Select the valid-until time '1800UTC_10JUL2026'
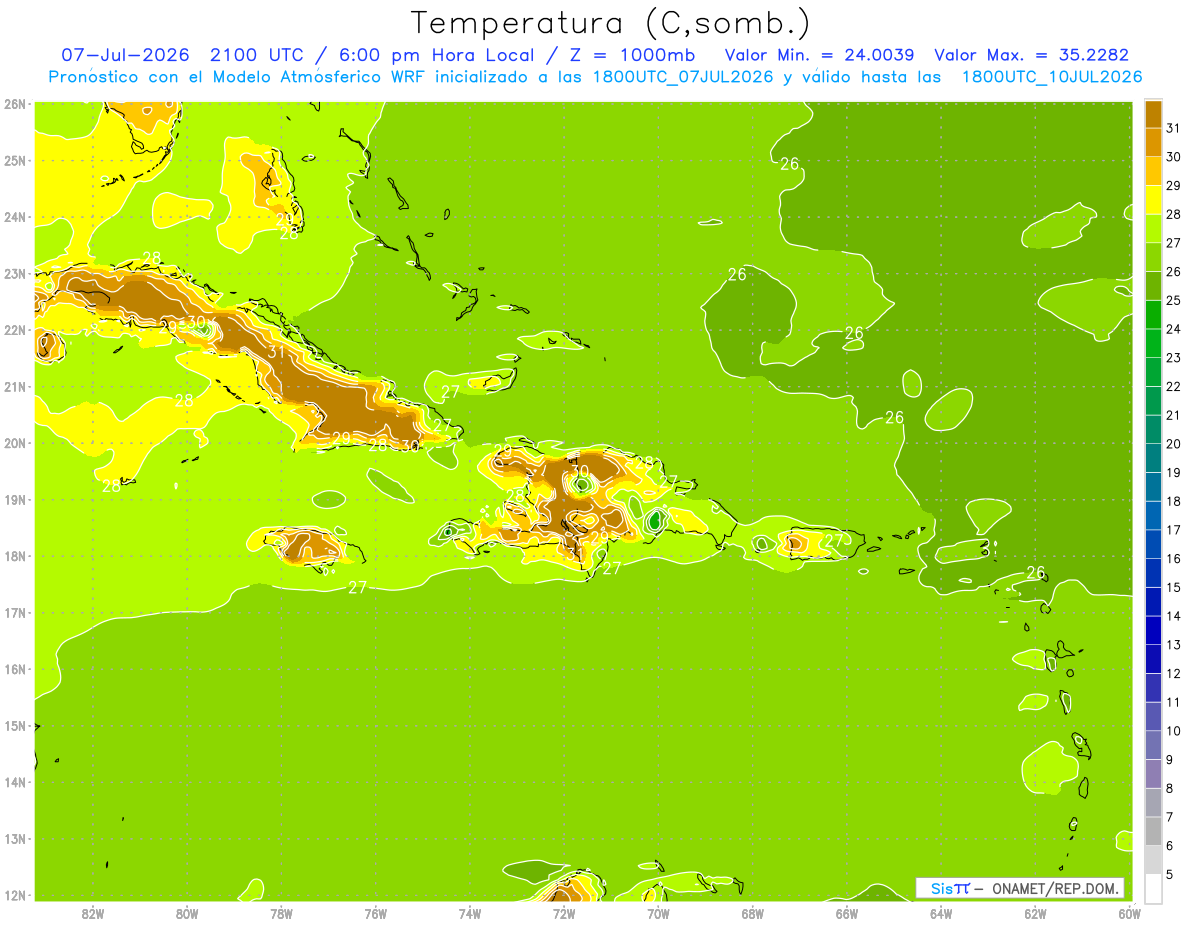Image resolution: width=1200 pixels, height=927 pixels. 1052,77
